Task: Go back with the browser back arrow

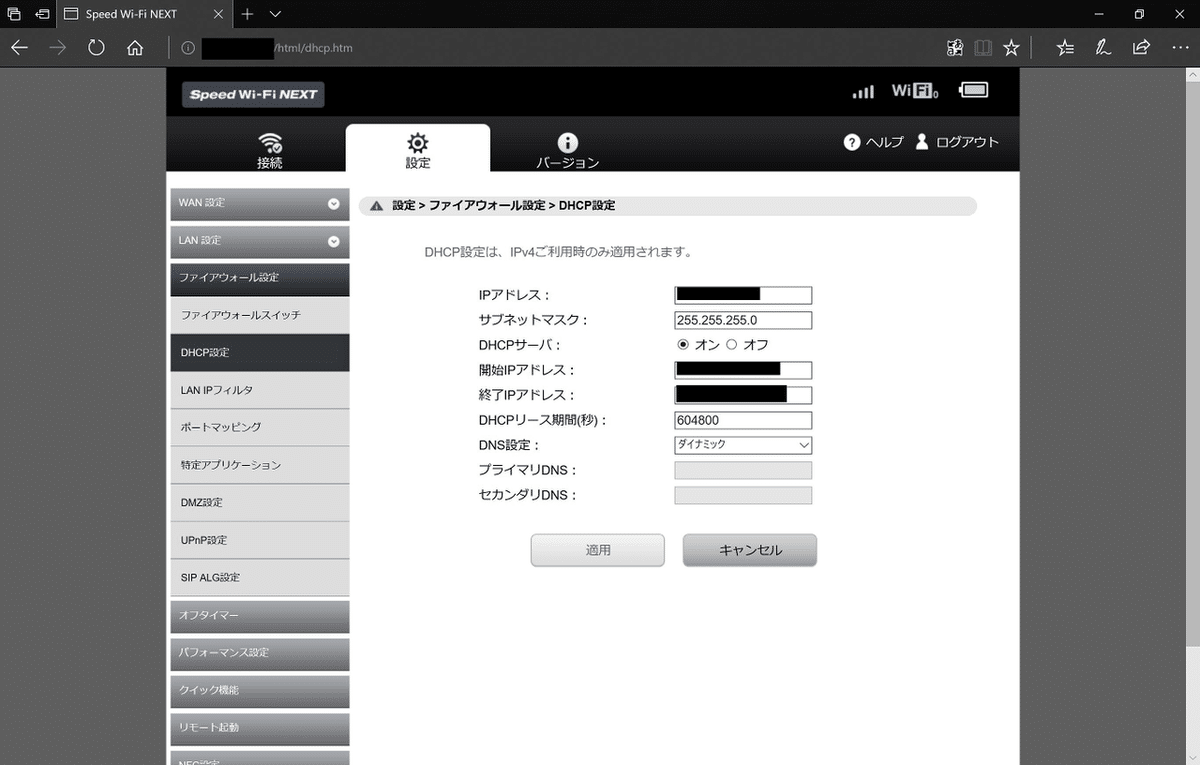Action: (x=20, y=48)
